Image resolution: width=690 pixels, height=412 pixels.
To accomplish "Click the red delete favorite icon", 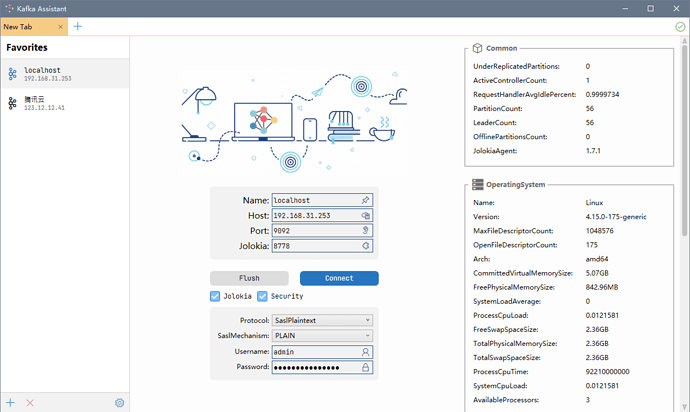I will click(30, 402).
